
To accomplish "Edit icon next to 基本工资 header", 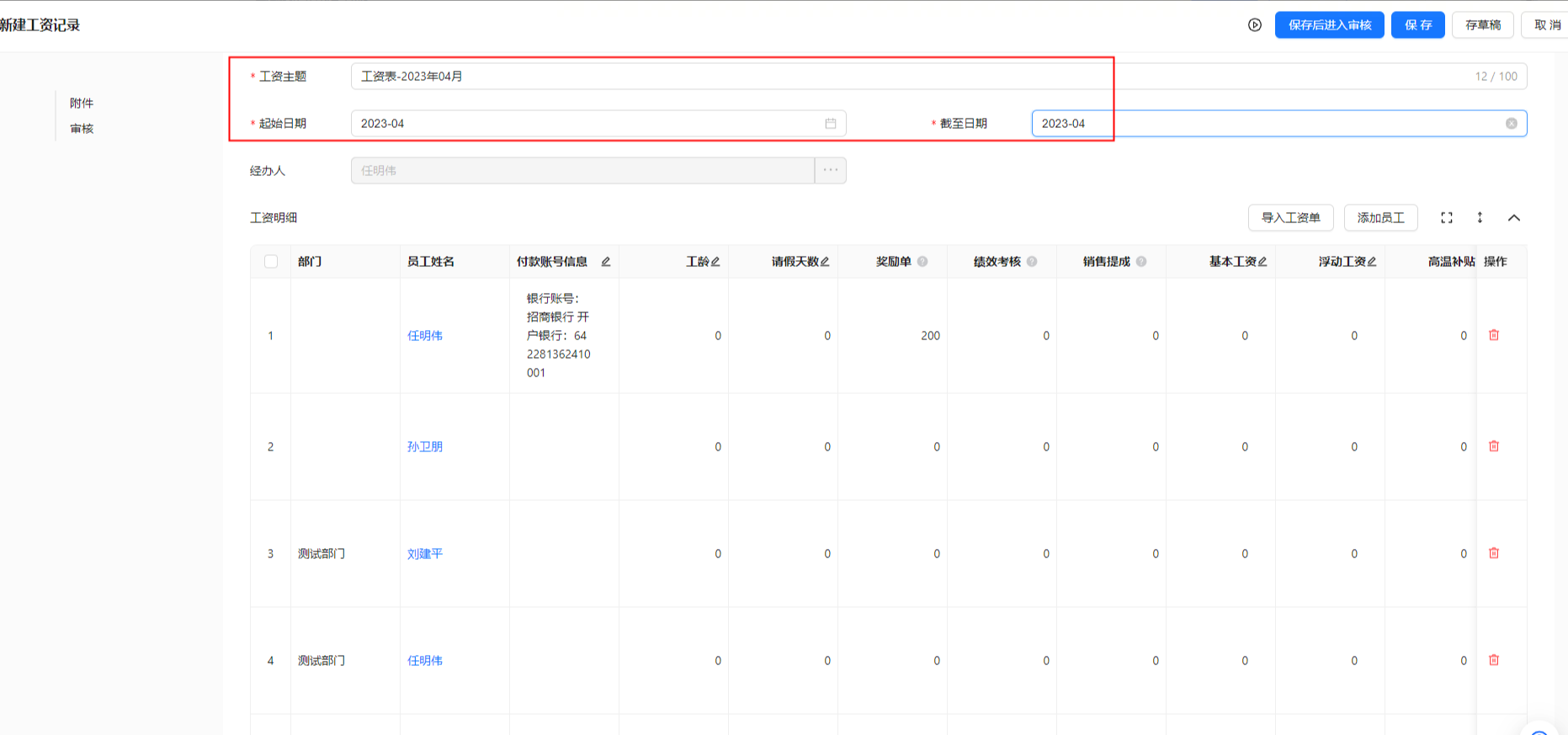I will (1262, 262).
